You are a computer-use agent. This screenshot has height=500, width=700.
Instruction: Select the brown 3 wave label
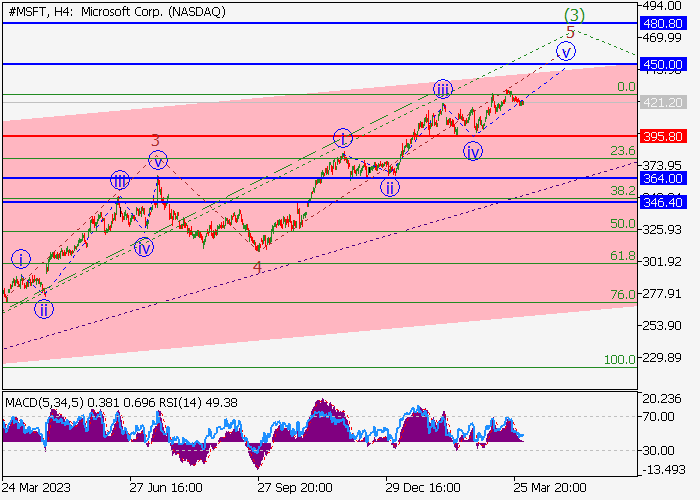(155, 141)
